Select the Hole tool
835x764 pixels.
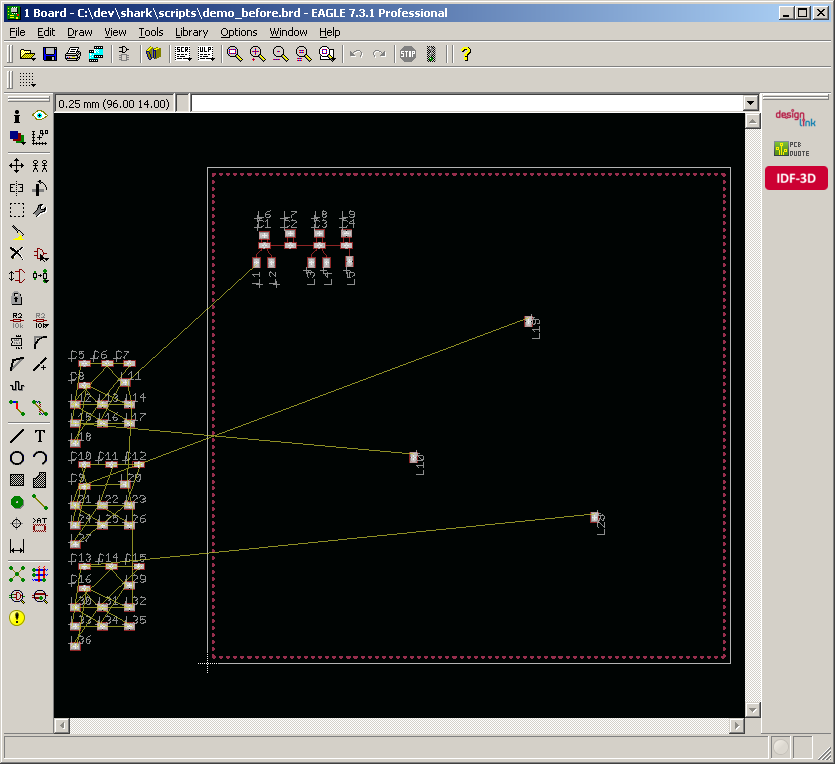(x=17, y=524)
